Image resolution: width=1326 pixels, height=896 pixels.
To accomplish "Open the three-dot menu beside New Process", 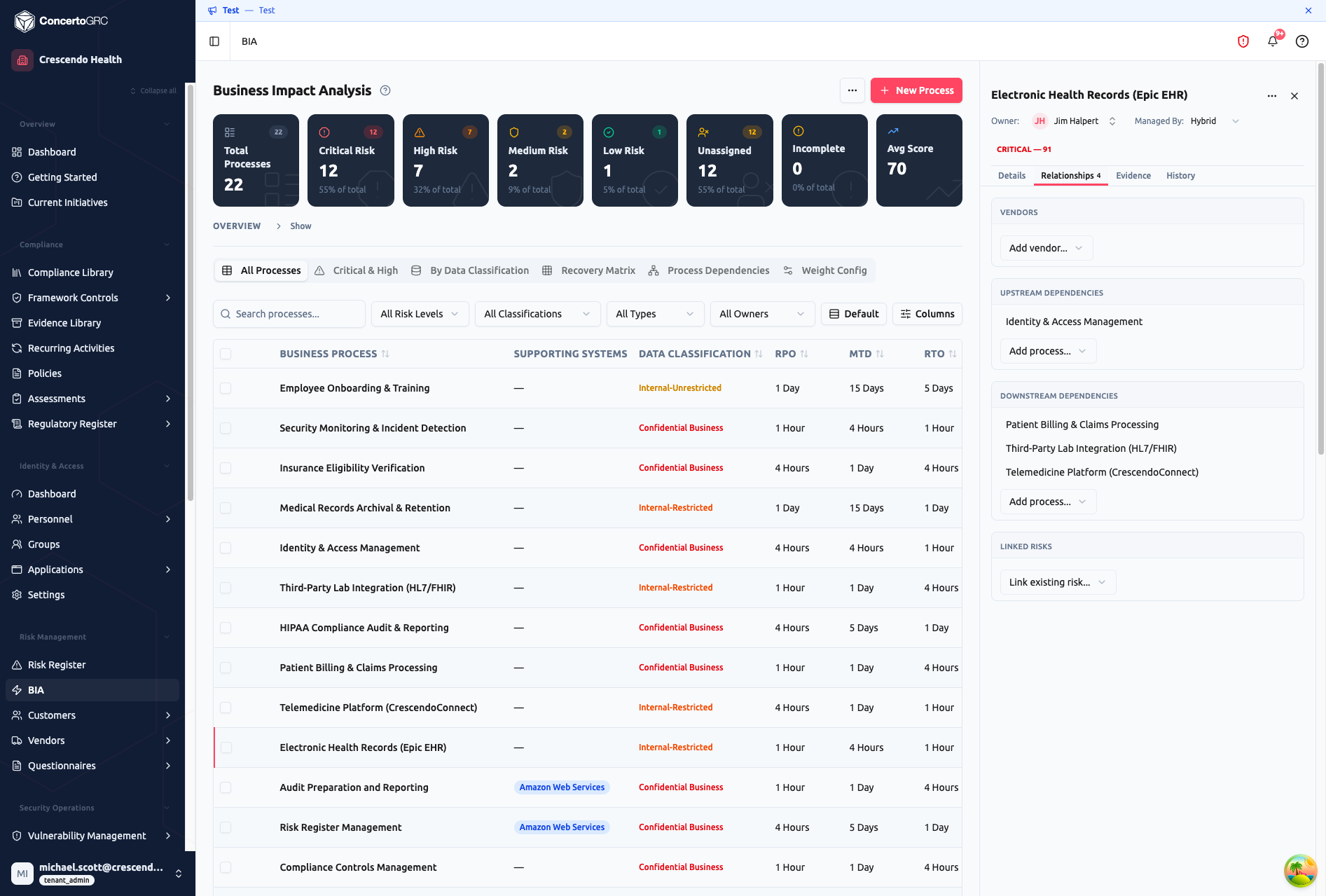I will click(852, 90).
